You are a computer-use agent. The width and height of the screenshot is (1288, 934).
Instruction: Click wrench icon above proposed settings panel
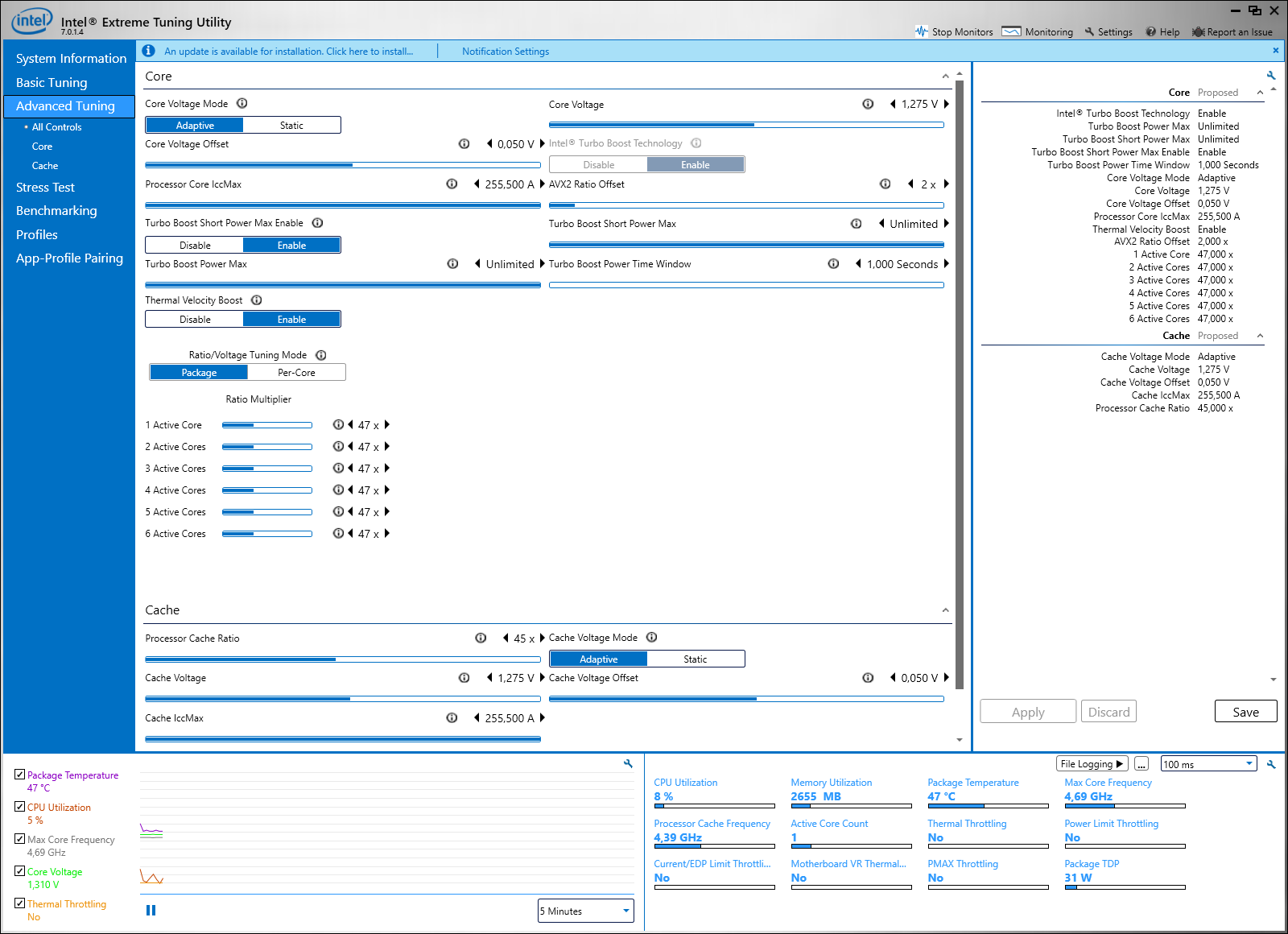1271,76
